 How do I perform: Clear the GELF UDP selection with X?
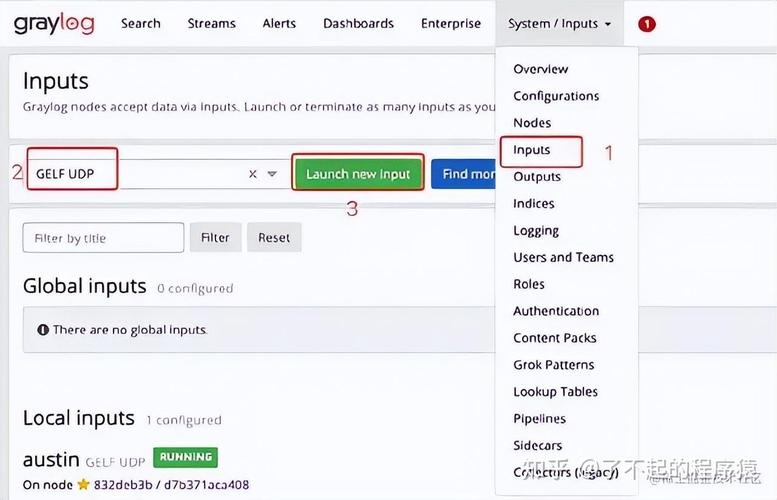tap(253, 174)
